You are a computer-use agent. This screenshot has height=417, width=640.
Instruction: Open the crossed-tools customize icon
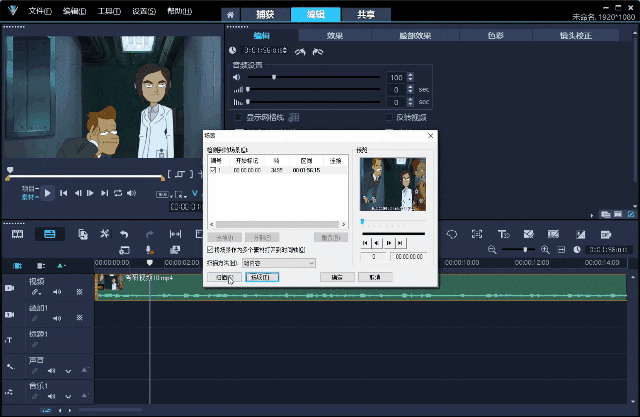(105, 234)
